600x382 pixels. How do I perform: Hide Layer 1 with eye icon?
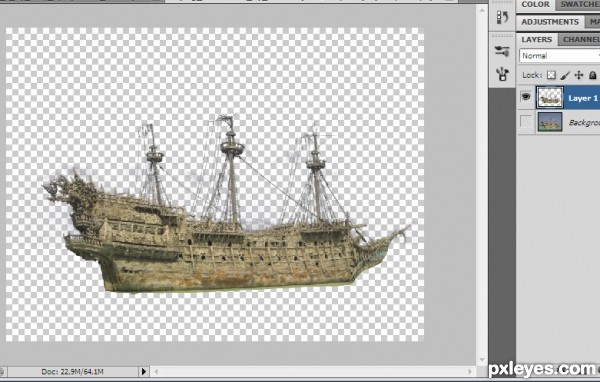coord(527,96)
